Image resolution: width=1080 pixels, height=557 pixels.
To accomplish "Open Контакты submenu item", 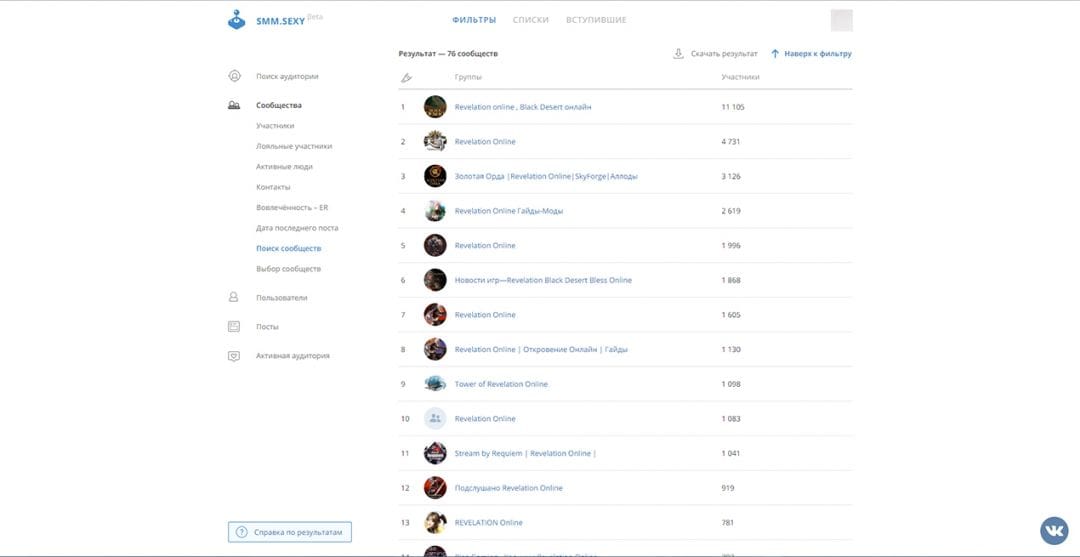I will [x=273, y=187].
